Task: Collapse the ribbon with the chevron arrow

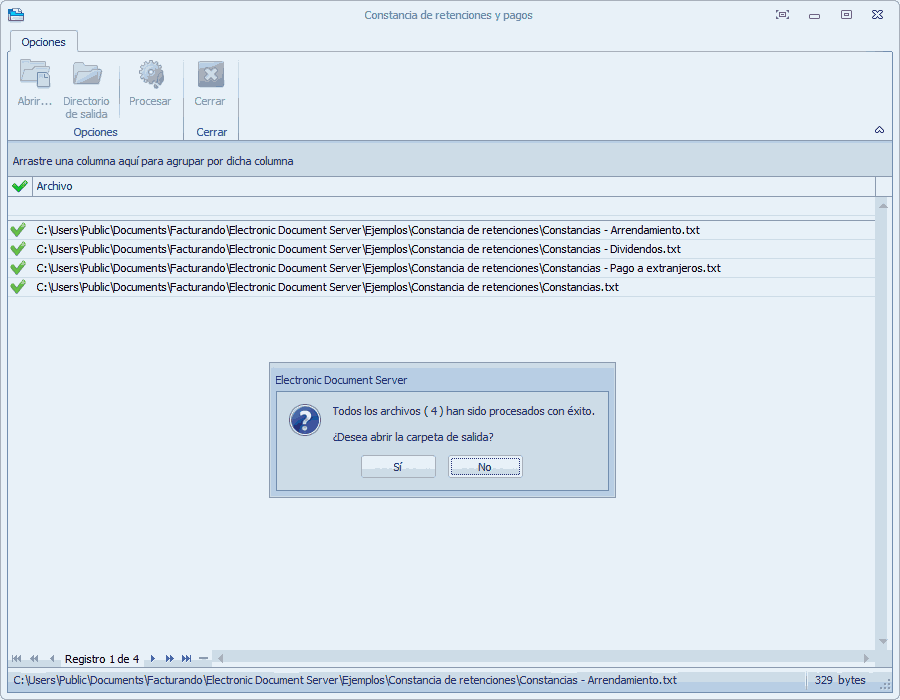Action: pos(879,130)
